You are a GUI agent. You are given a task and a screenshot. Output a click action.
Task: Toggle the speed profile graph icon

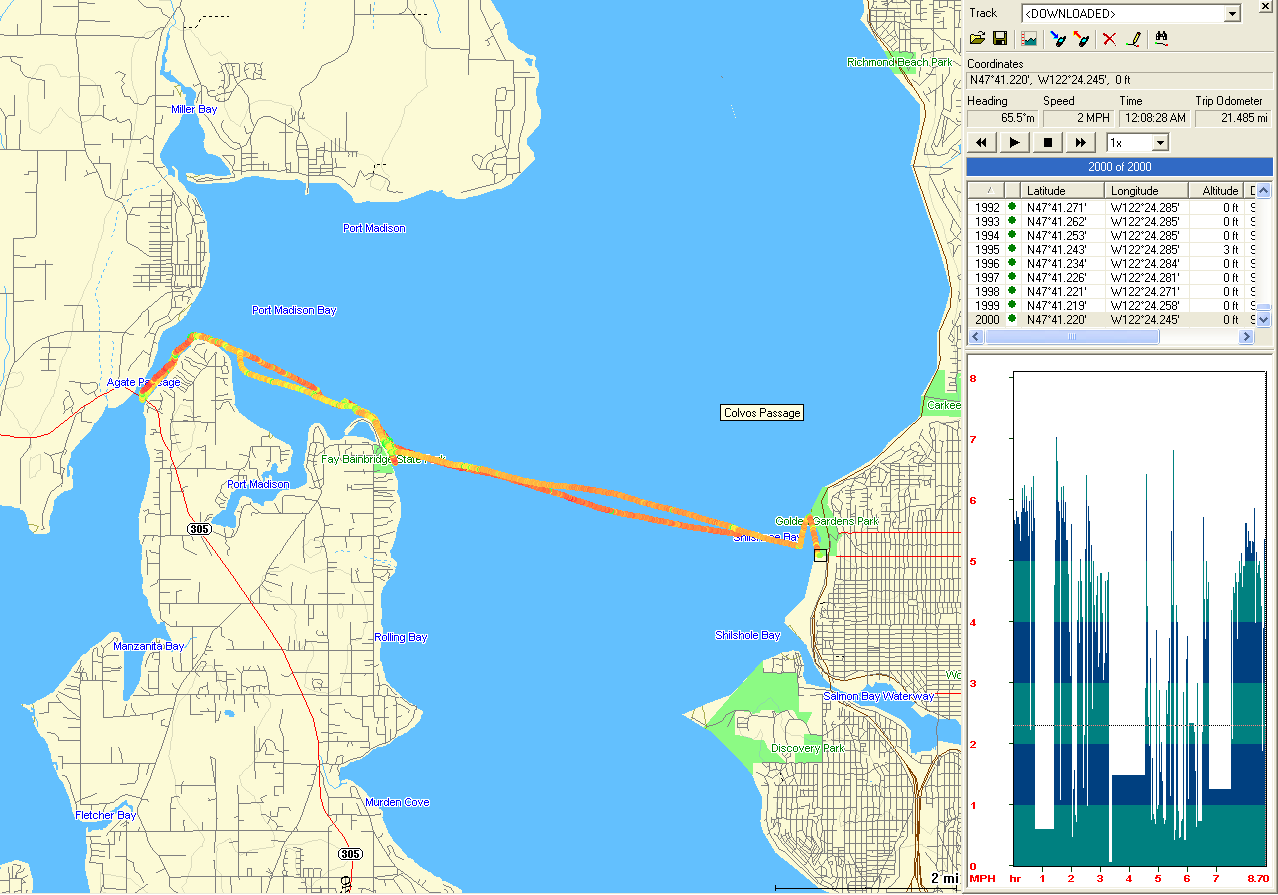1029,39
